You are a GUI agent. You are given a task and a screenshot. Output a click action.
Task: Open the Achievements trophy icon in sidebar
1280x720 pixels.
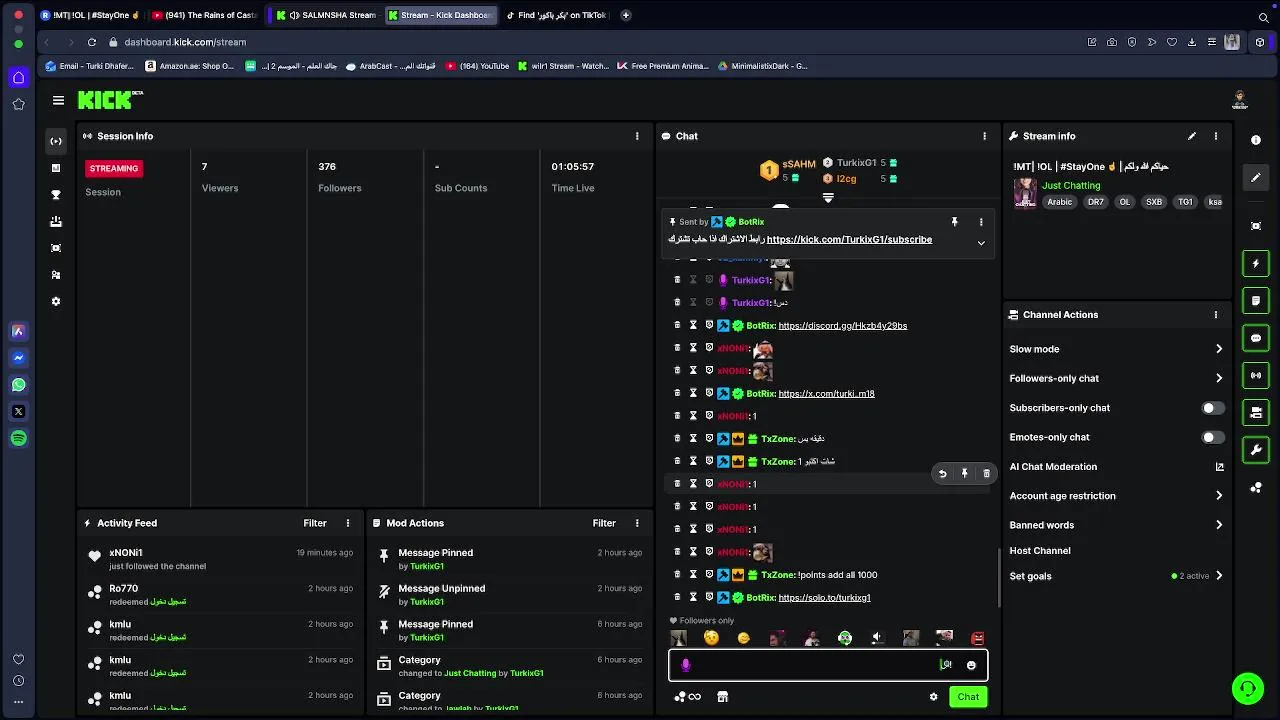coord(56,195)
